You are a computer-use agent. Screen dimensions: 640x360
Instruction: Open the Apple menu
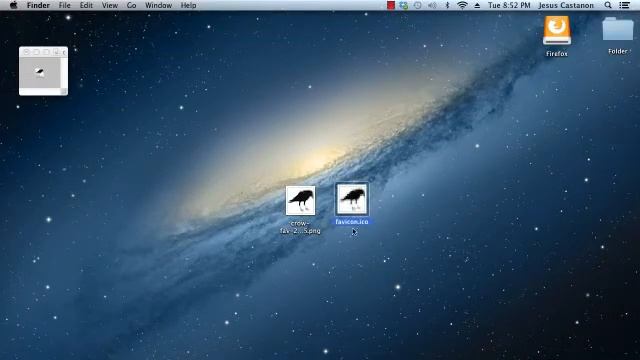pyautogui.click(x=13, y=5)
